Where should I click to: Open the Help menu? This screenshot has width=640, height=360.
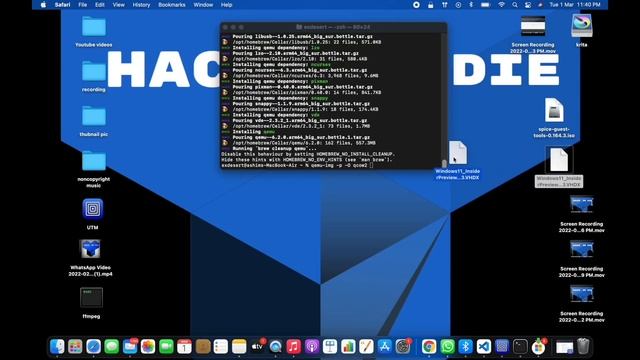click(x=227, y=5)
